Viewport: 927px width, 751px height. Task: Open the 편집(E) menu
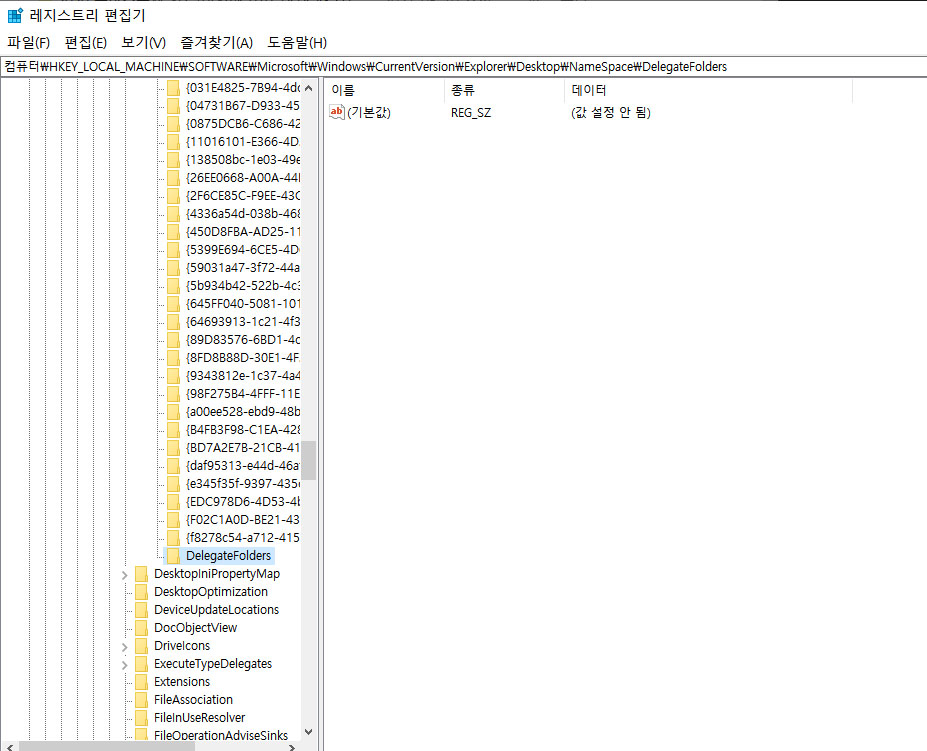[86, 43]
